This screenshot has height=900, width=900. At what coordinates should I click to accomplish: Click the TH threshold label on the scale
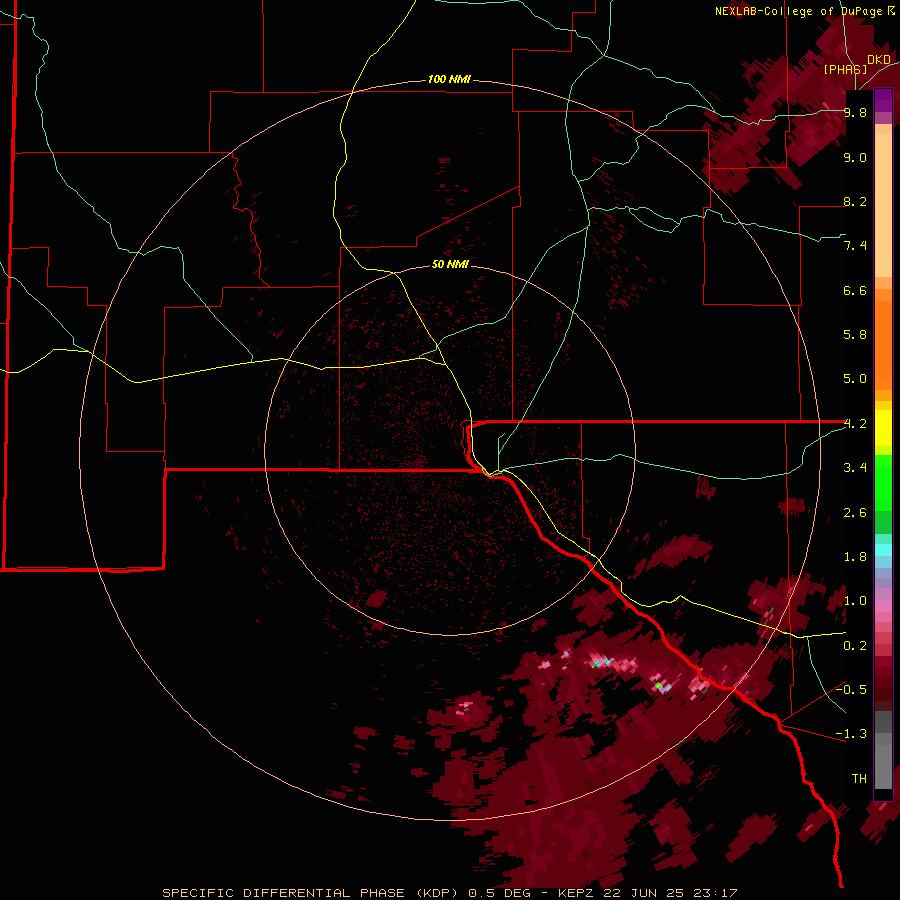pos(859,779)
